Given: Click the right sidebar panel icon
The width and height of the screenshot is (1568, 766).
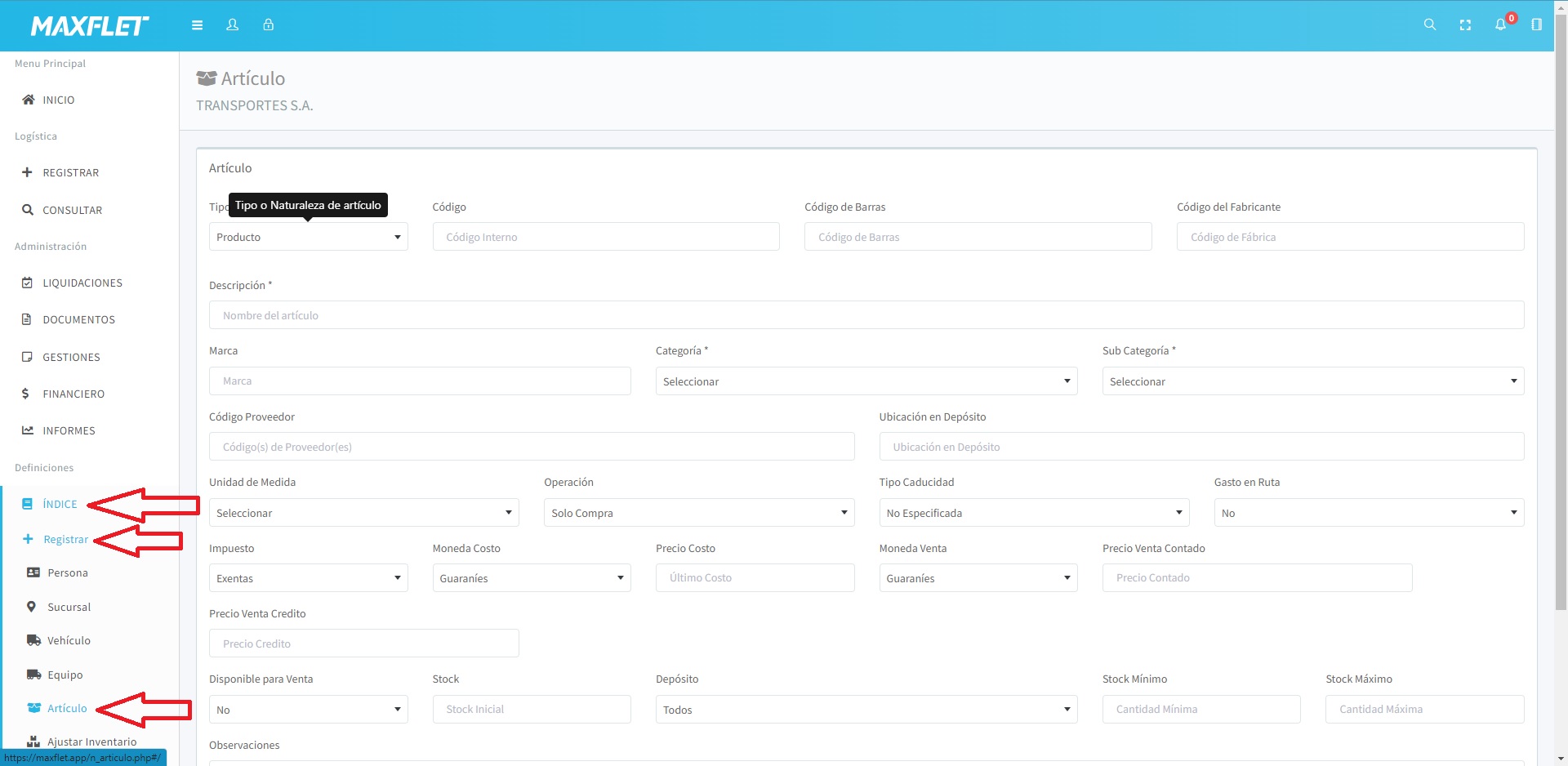Looking at the screenshot, I should 1536,25.
